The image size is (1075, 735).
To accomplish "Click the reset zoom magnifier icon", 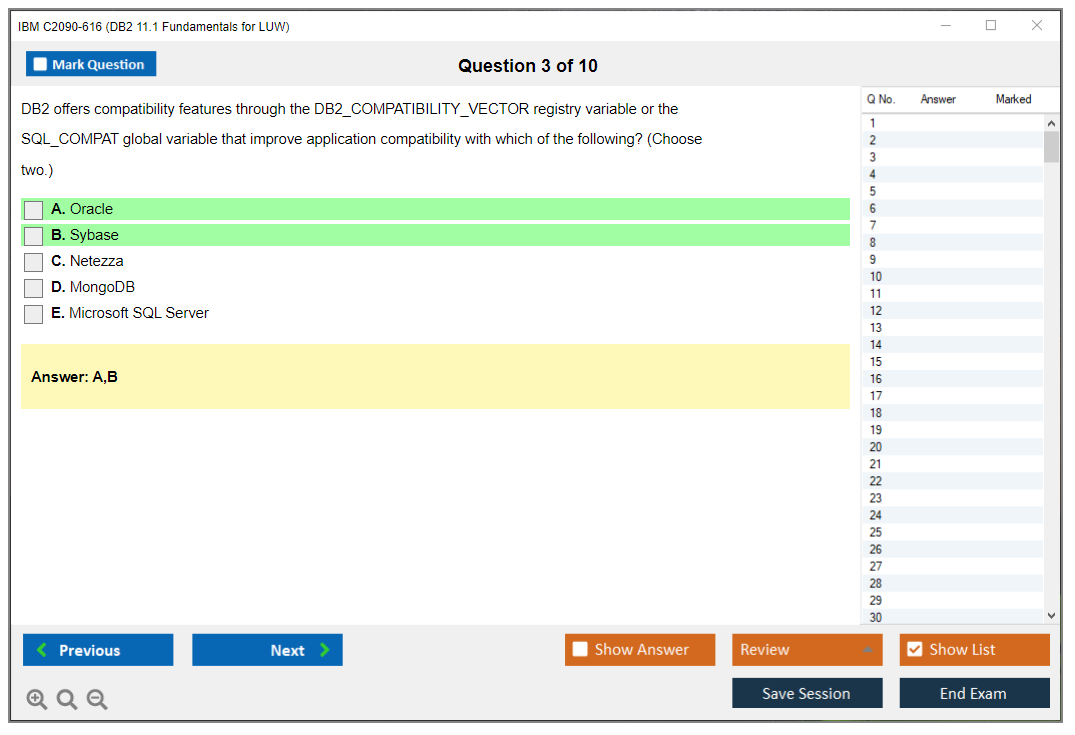I will [67, 700].
